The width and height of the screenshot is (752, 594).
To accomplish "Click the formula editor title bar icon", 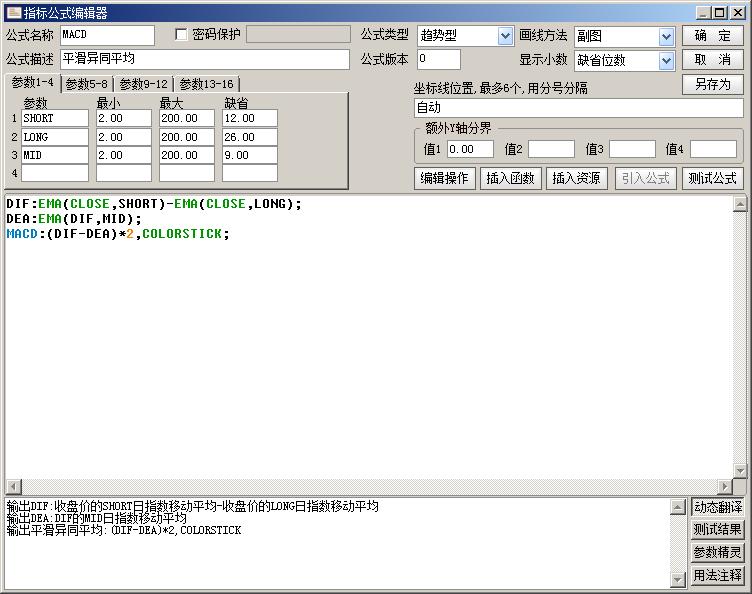I will [13, 12].
